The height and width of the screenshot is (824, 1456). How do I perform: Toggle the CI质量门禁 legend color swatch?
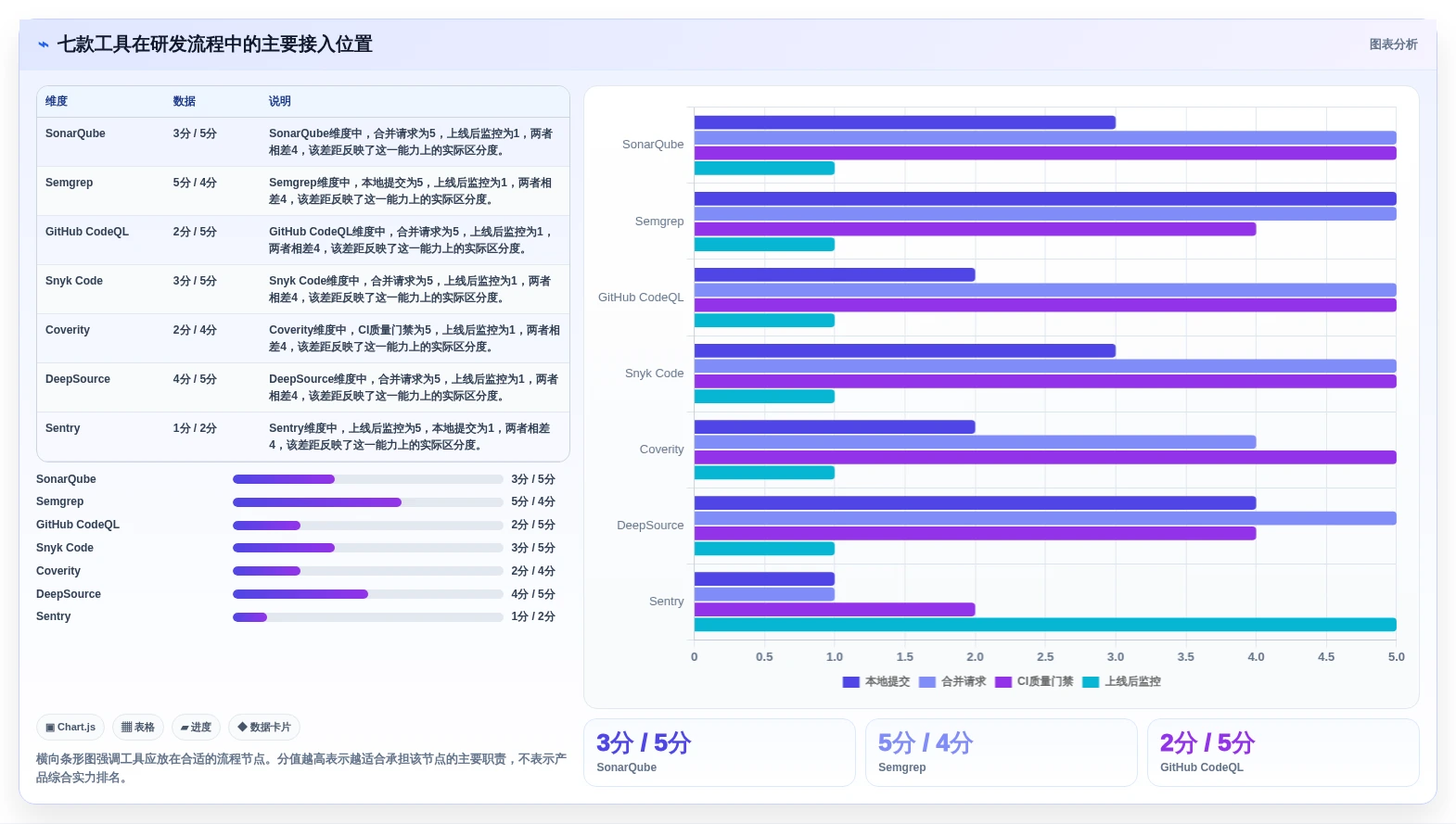tap(1003, 682)
